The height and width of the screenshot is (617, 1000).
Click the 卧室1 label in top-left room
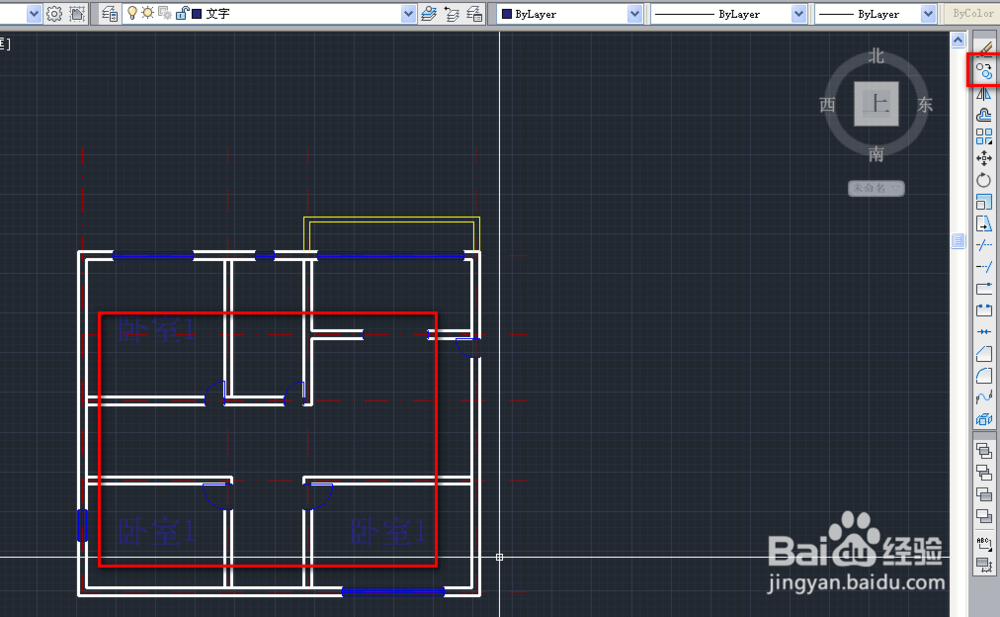pyautogui.click(x=157, y=330)
